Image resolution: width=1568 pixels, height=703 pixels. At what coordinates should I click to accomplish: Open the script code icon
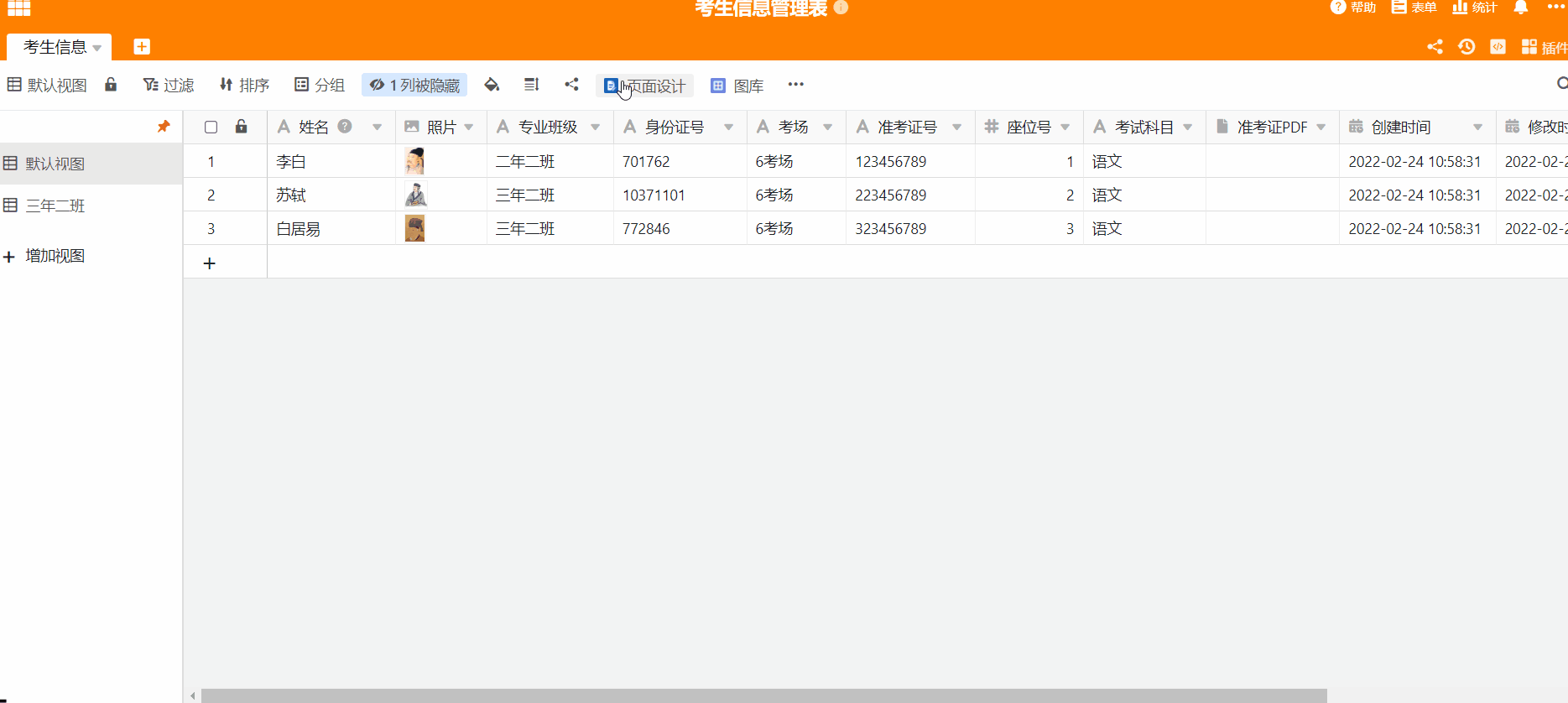pos(1498,47)
